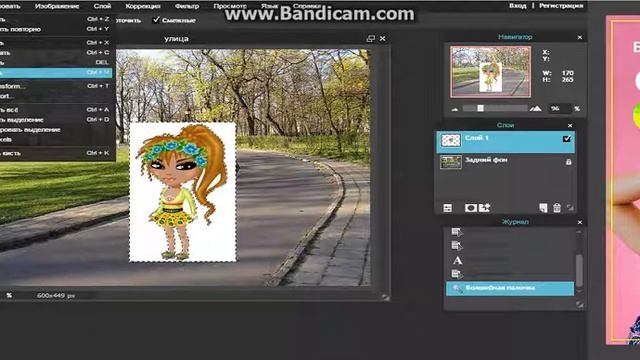Choose the undo entry with Ctrl+Z shortcut

[56, 19]
